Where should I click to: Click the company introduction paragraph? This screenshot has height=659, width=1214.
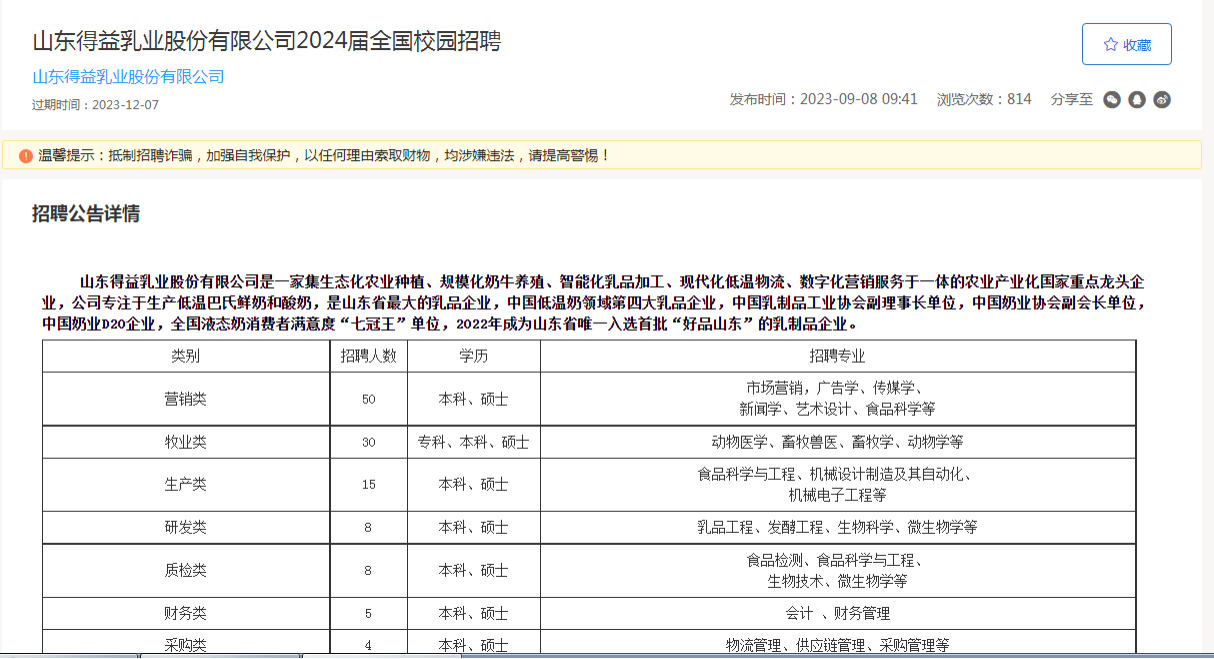point(594,303)
